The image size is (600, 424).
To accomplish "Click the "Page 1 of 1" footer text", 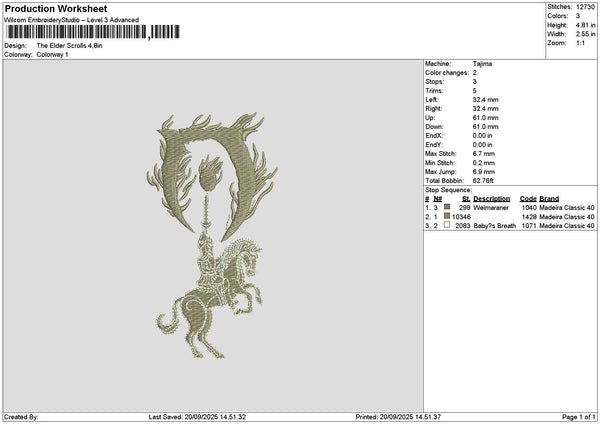I will [579, 417].
